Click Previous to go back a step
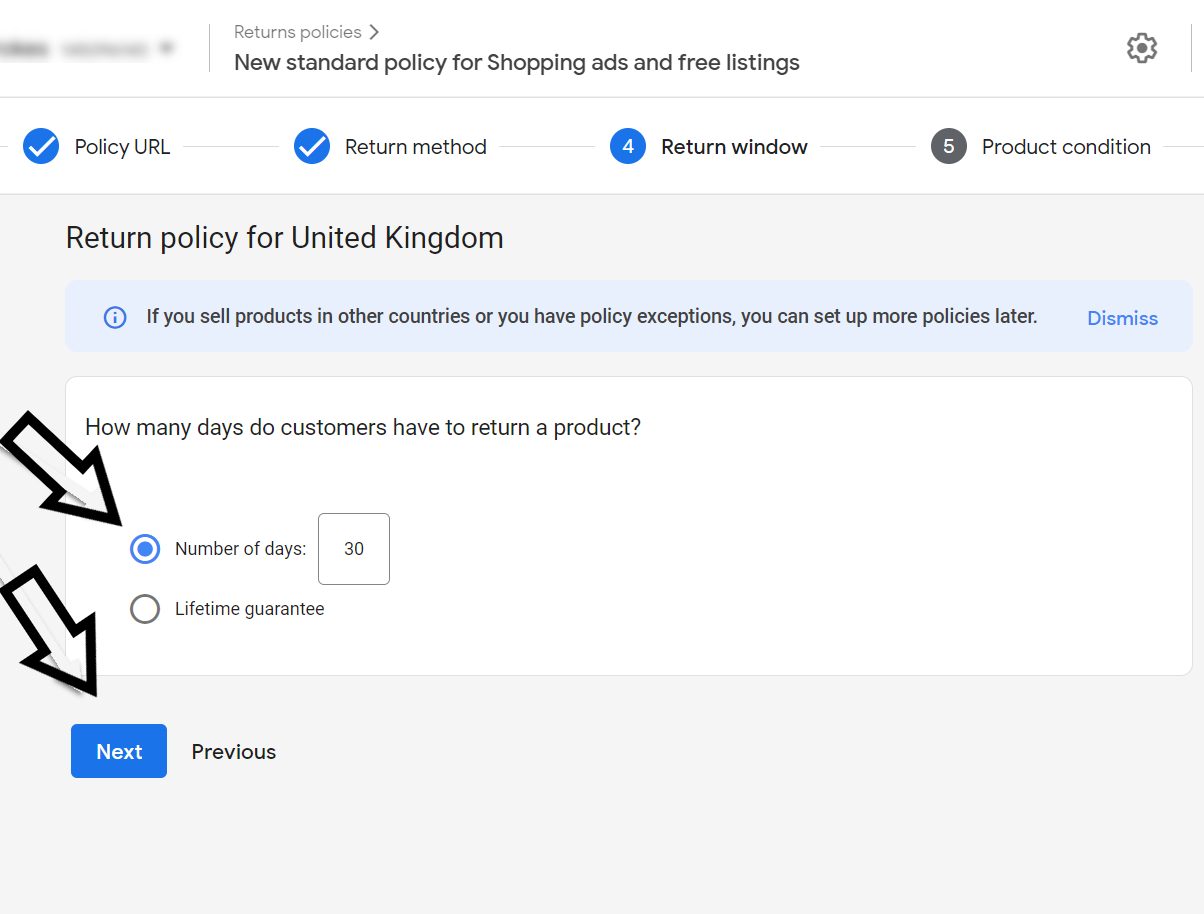This screenshot has width=1204, height=914. pos(233,751)
